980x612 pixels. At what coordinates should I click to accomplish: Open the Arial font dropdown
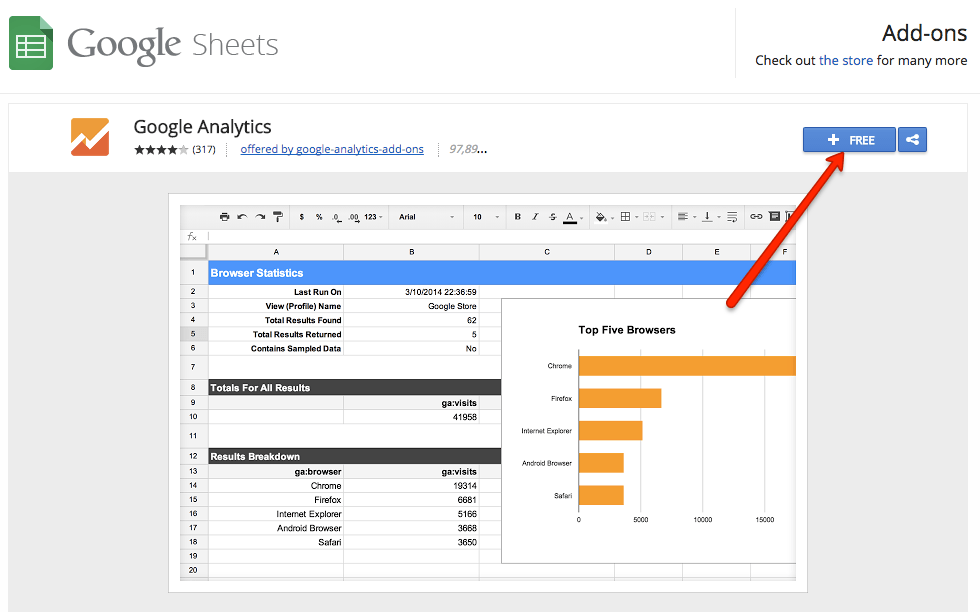point(427,217)
